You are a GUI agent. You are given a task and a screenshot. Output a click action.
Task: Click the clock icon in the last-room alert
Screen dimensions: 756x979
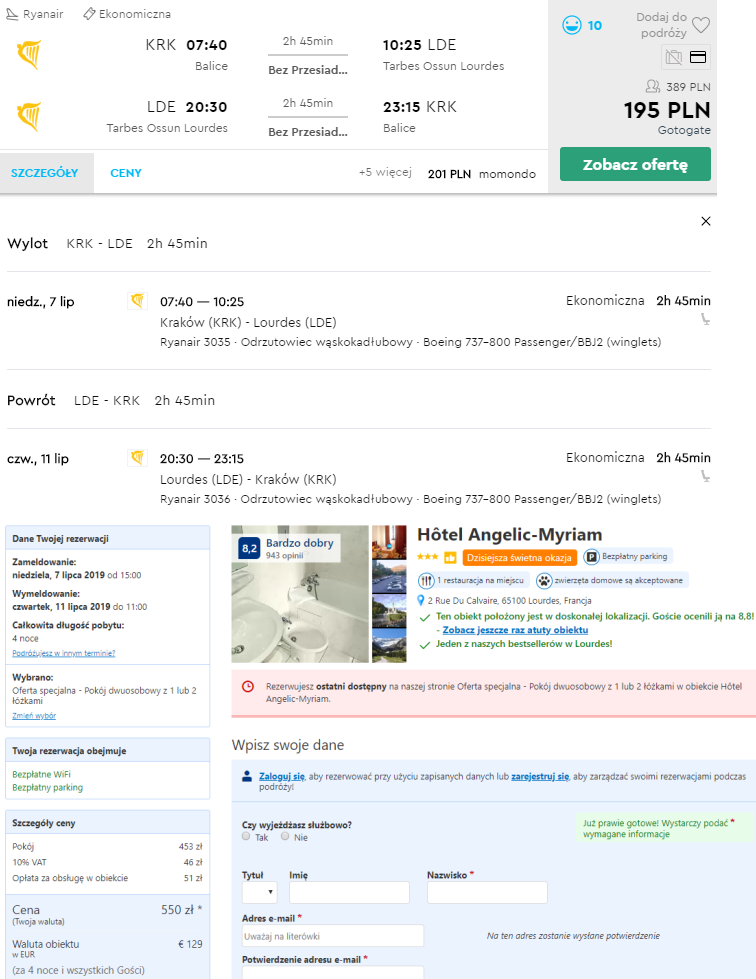pos(248,687)
